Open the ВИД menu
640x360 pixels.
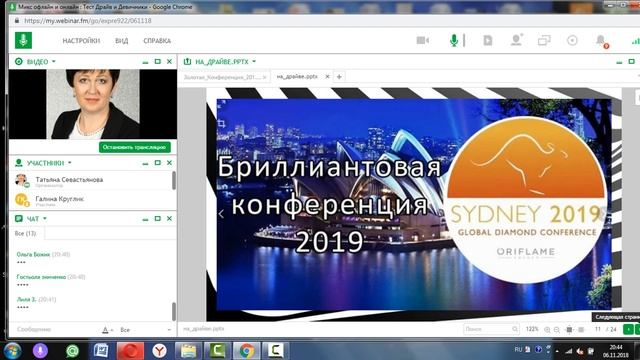(122, 41)
